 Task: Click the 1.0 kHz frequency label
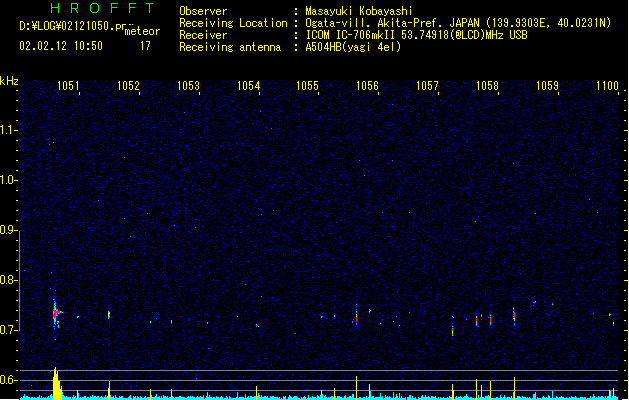click(x=8, y=180)
